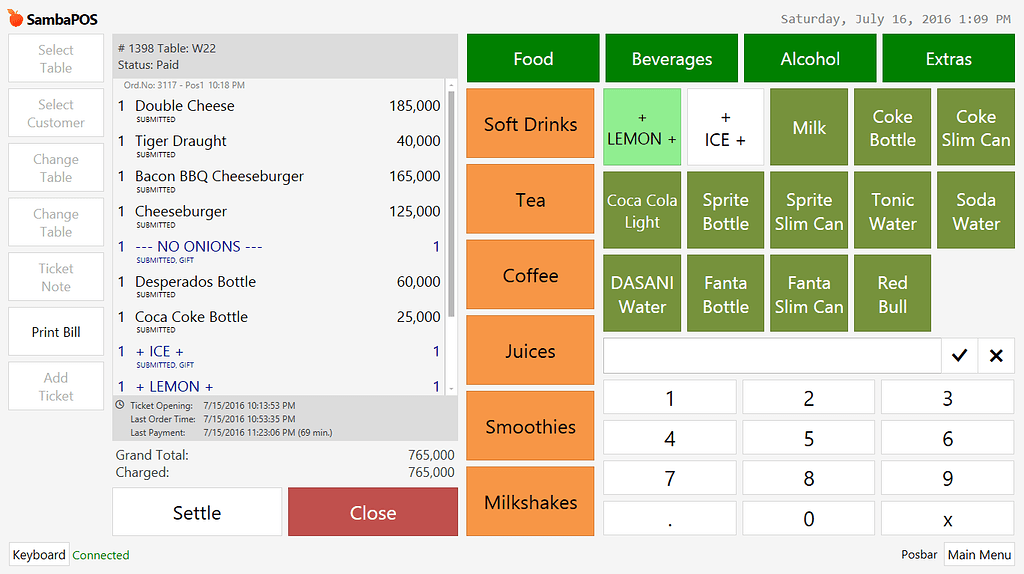Add Tonic Water item
This screenshot has height=574, width=1024.
click(x=893, y=210)
